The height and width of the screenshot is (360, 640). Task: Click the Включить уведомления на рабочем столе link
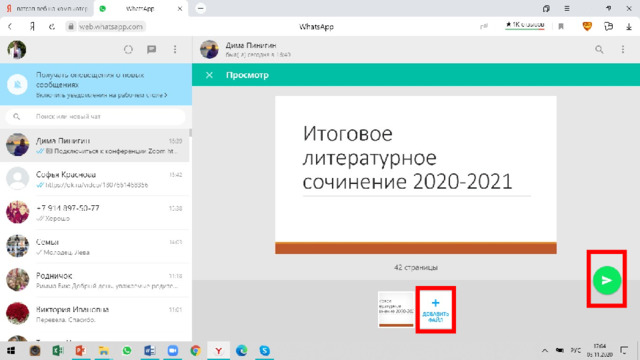[102, 95]
